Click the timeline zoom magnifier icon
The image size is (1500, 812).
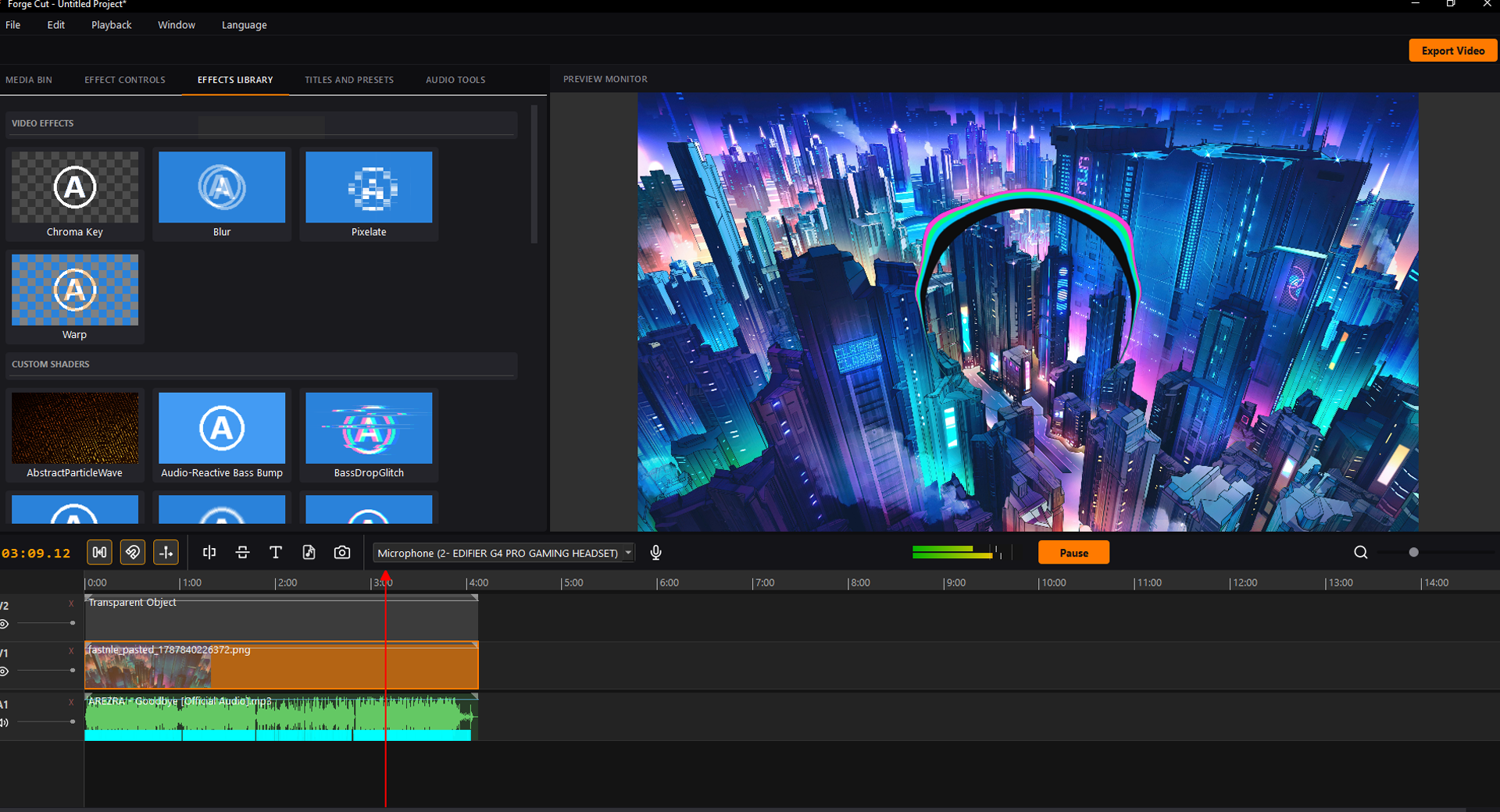[x=1361, y=553]
